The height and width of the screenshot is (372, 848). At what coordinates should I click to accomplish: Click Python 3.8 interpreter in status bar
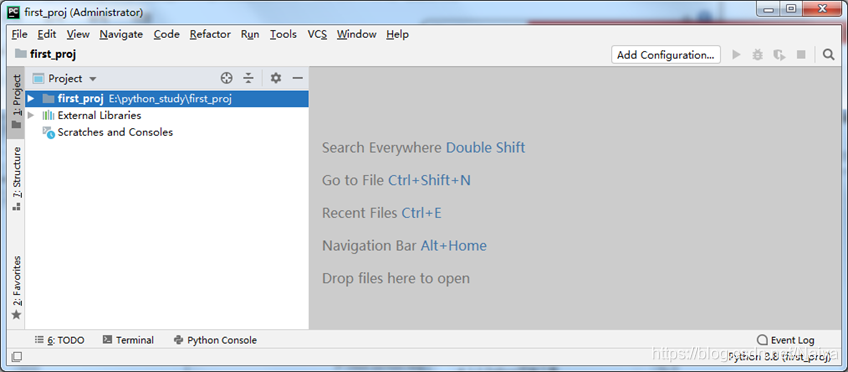click(779, 356)
